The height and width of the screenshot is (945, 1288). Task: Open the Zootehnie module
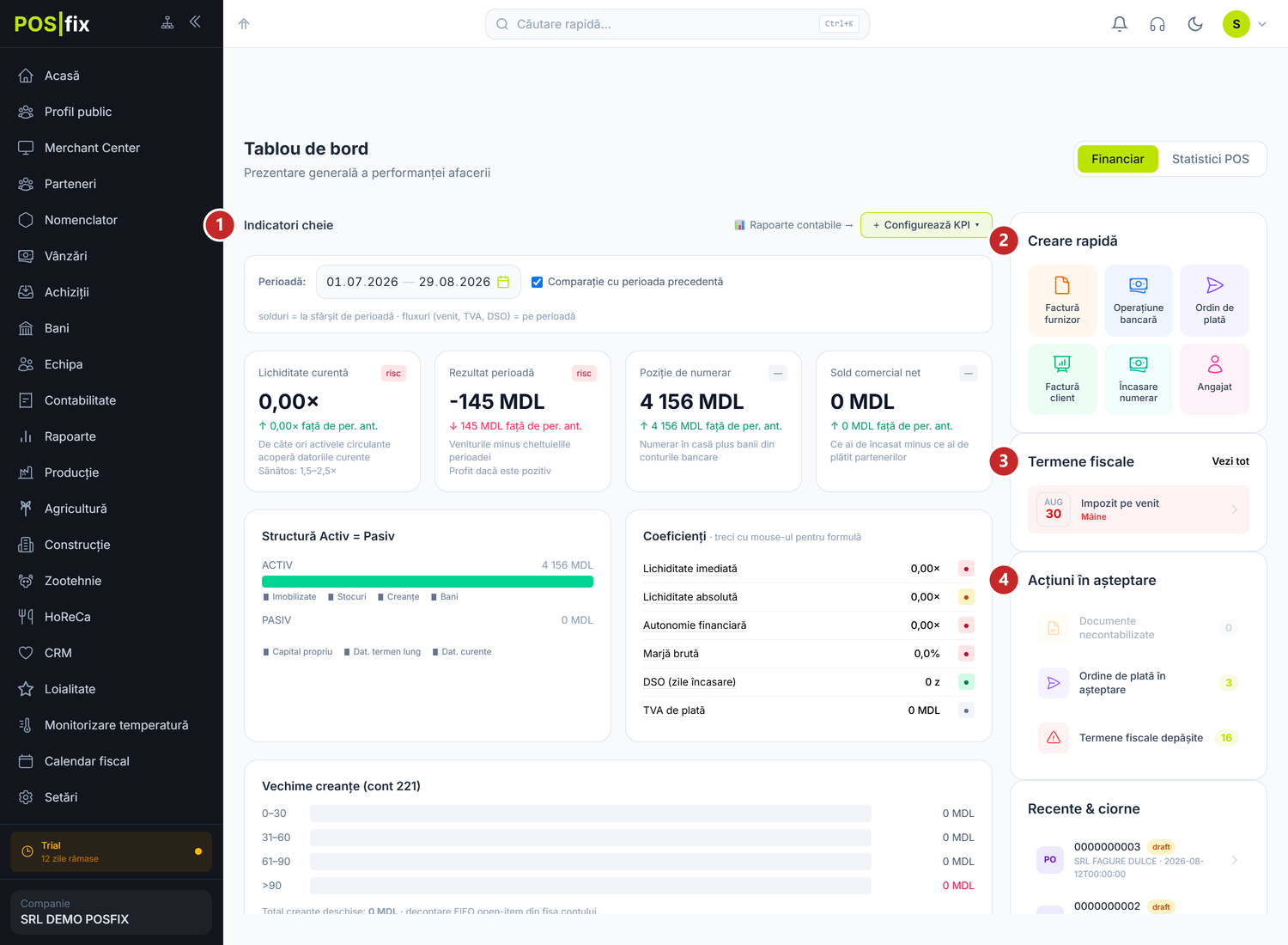pos(112,581)
